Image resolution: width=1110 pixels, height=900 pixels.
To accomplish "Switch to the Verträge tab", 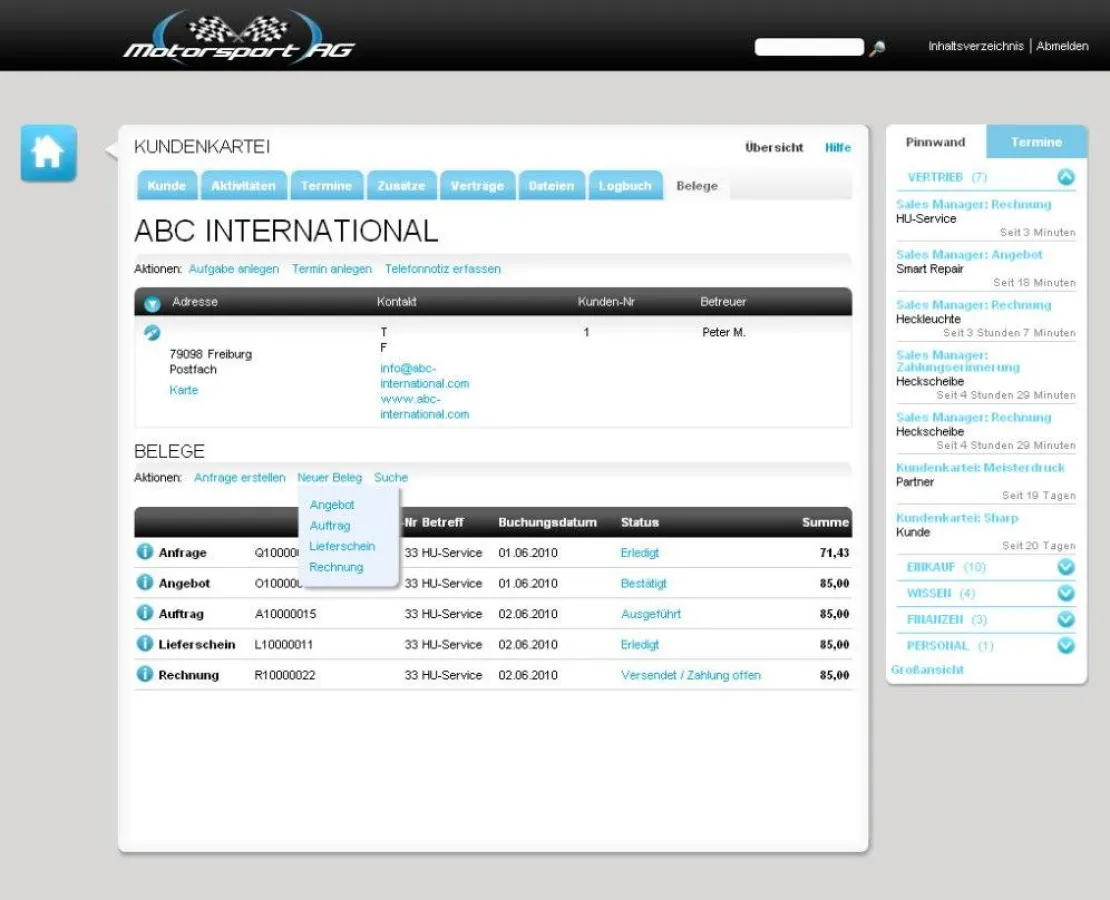I will click(x=477, y=186).
